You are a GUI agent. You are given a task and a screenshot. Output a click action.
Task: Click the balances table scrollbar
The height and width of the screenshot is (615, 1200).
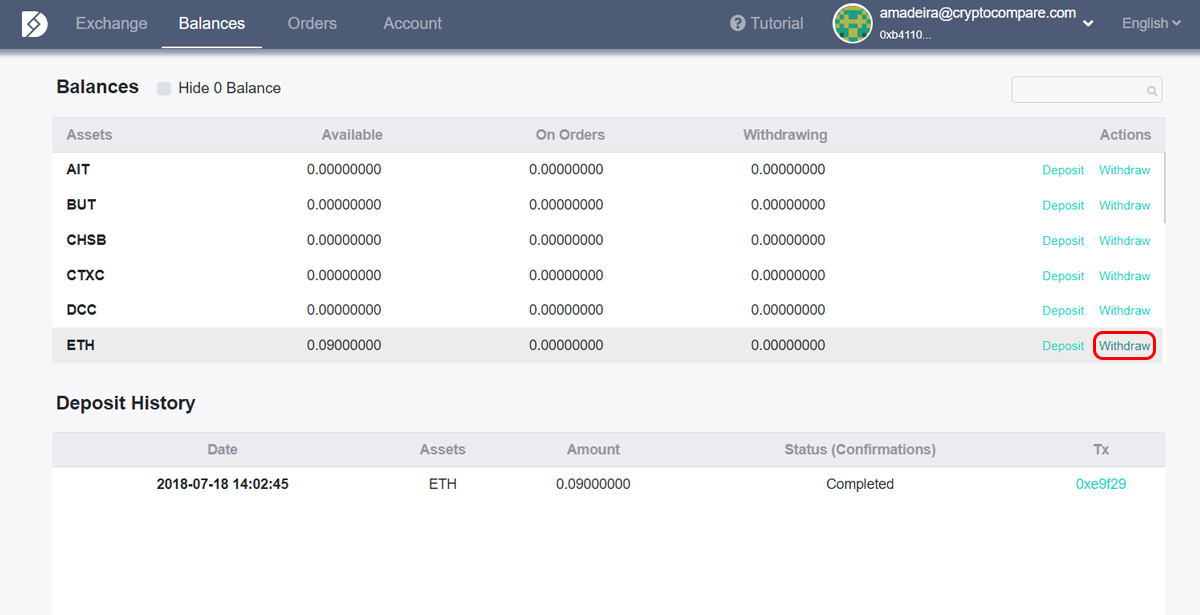click(1165, 187)
